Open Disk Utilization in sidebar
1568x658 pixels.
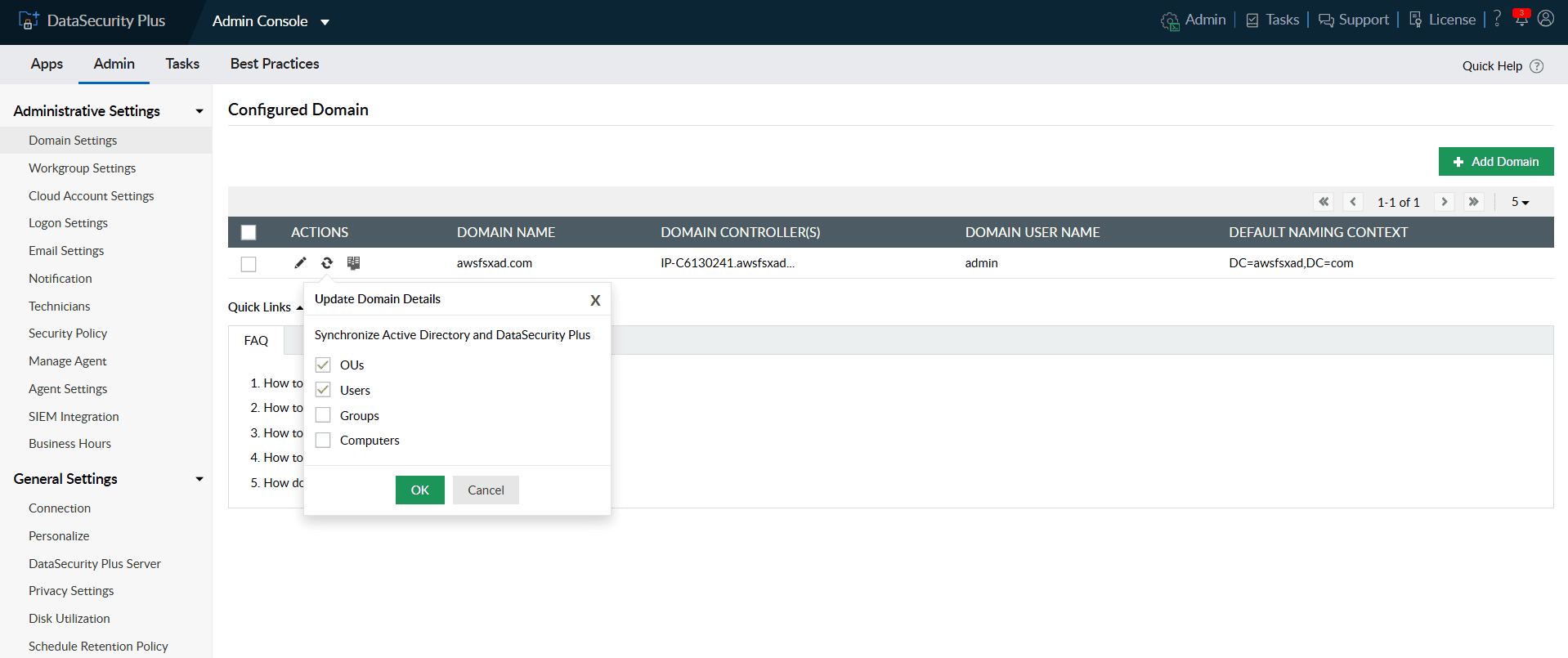pyautogui.click(x=69, y=619)
